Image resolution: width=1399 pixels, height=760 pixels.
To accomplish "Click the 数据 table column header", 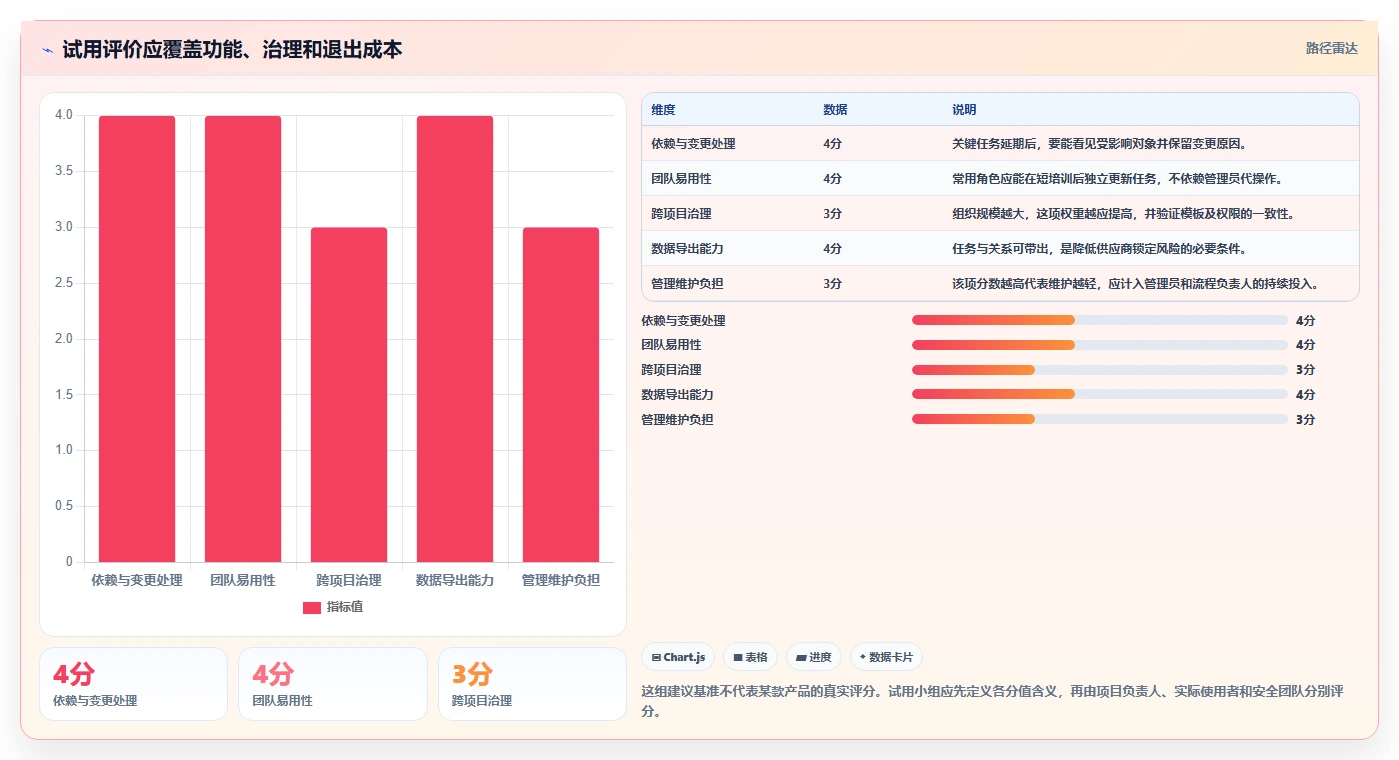I will [835, 110].
